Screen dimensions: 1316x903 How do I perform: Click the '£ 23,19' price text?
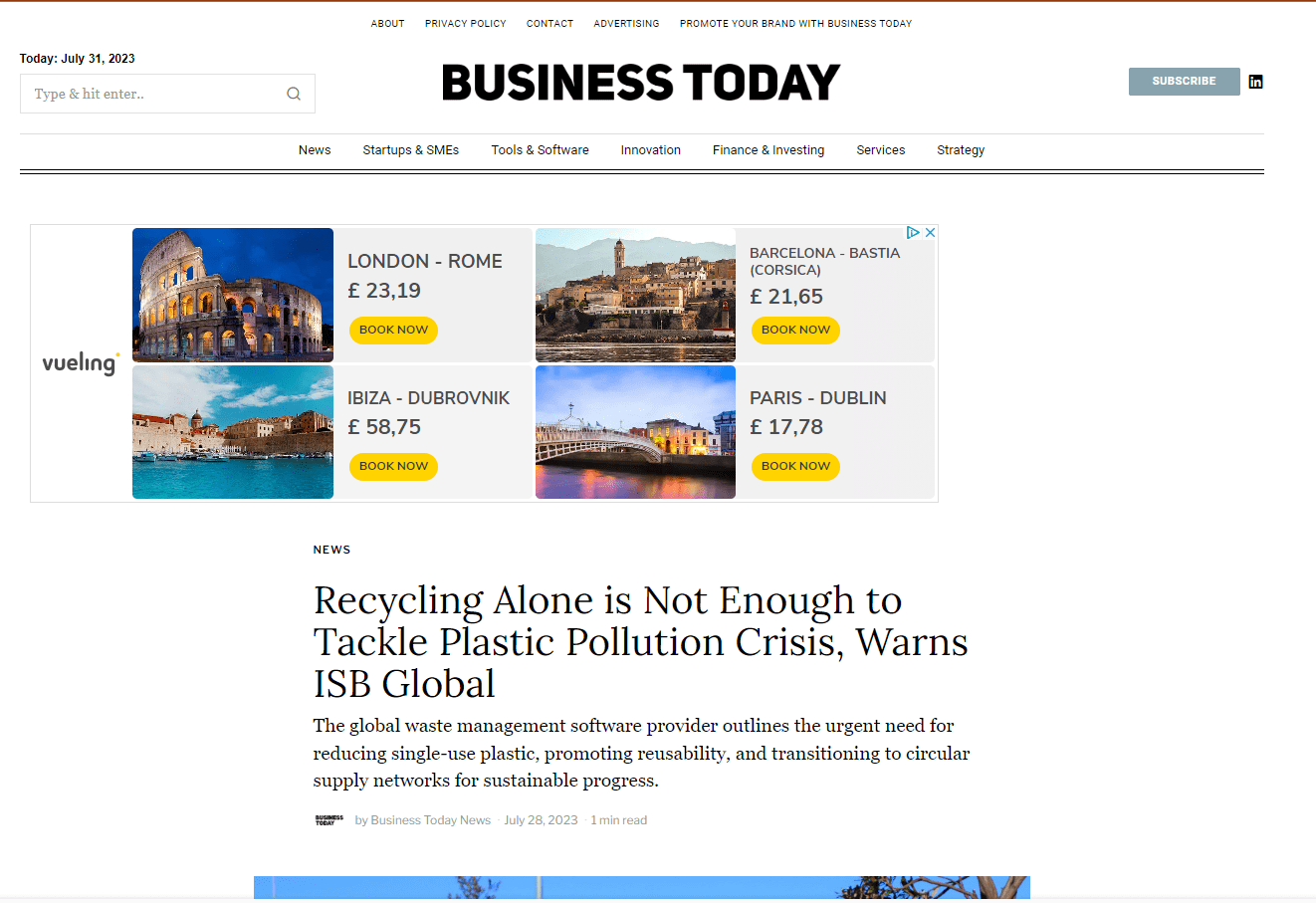point(384,291)
